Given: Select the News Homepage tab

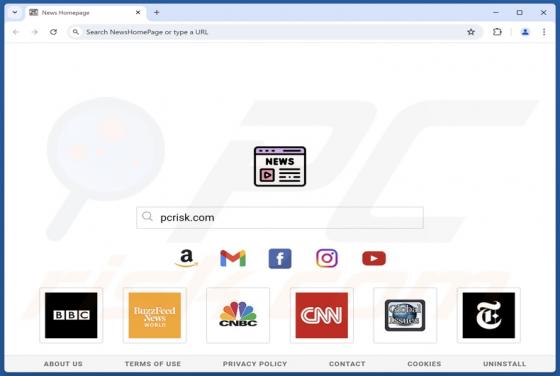Looking at the screenshot, I should [x=85, y=12].
